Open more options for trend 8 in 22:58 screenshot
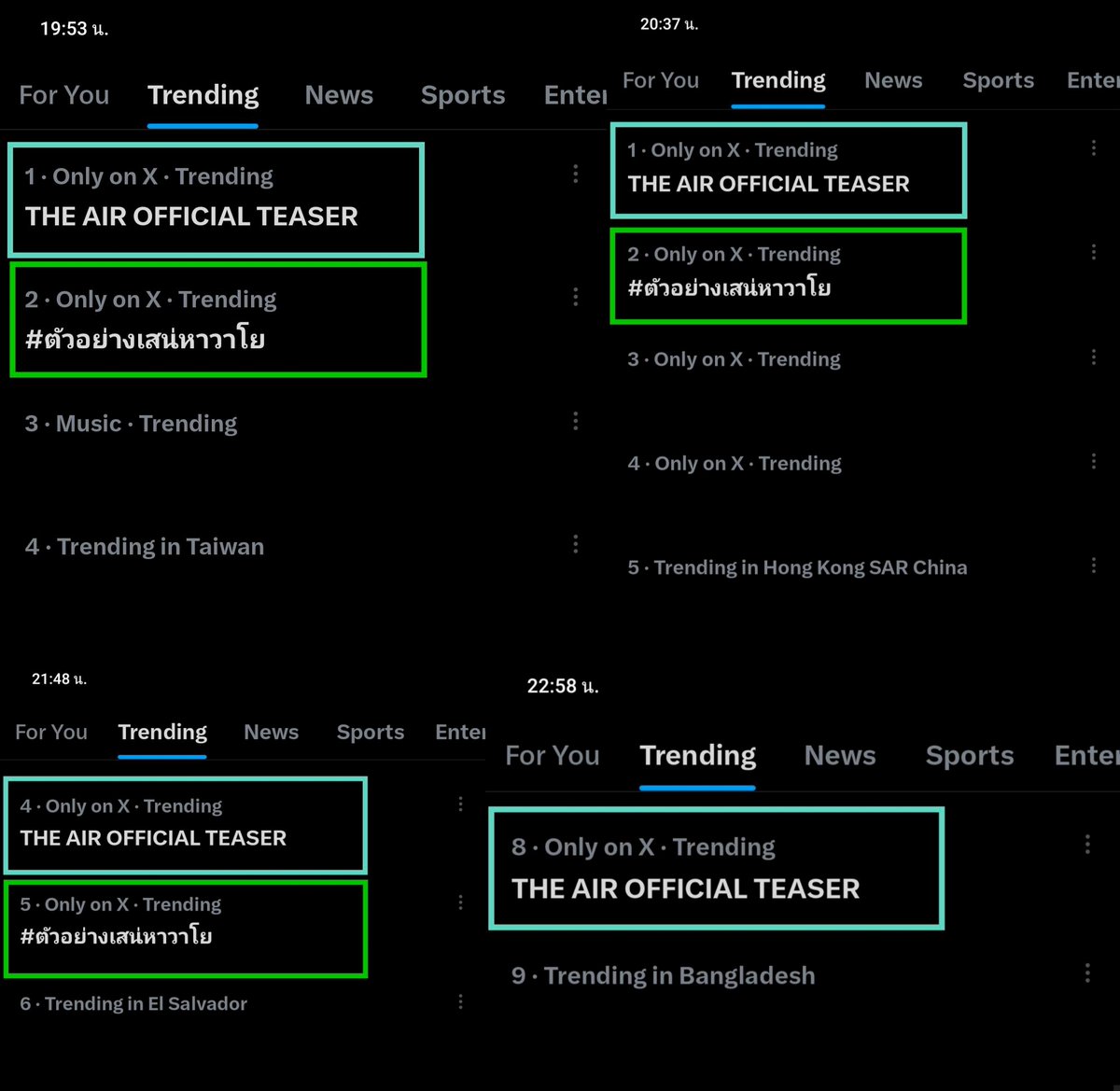 [x=1087, y=845]
